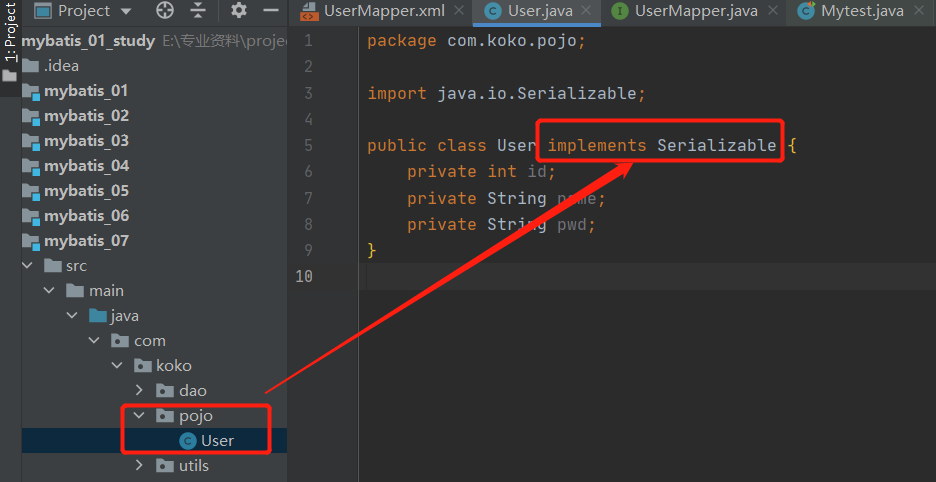The image size is (936, 482).
Task: Select the src folder row
Action: point(154,265)
